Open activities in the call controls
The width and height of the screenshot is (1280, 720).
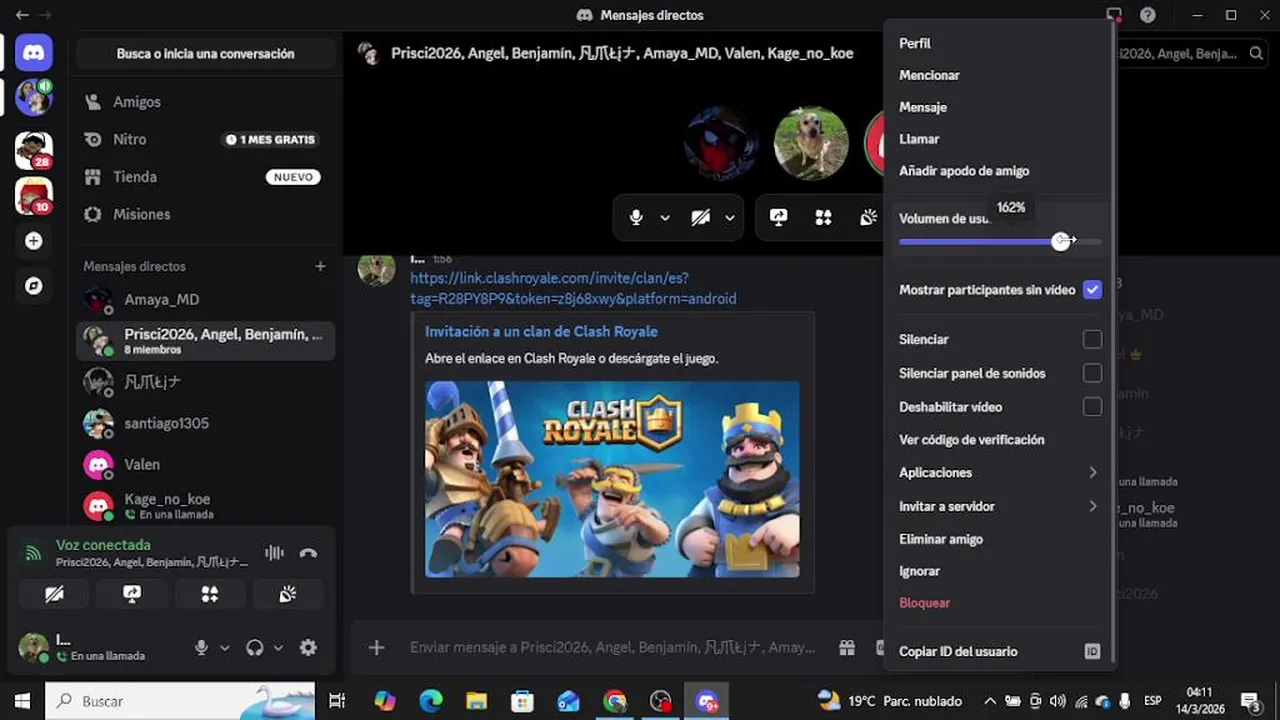click(x=823, y=218)
